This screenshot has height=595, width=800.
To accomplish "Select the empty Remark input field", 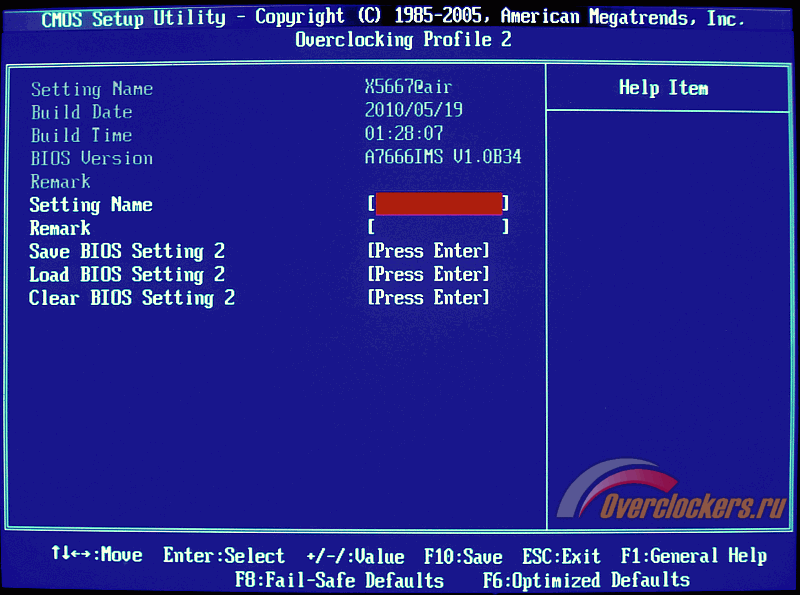I will click(x=438, y=227).
